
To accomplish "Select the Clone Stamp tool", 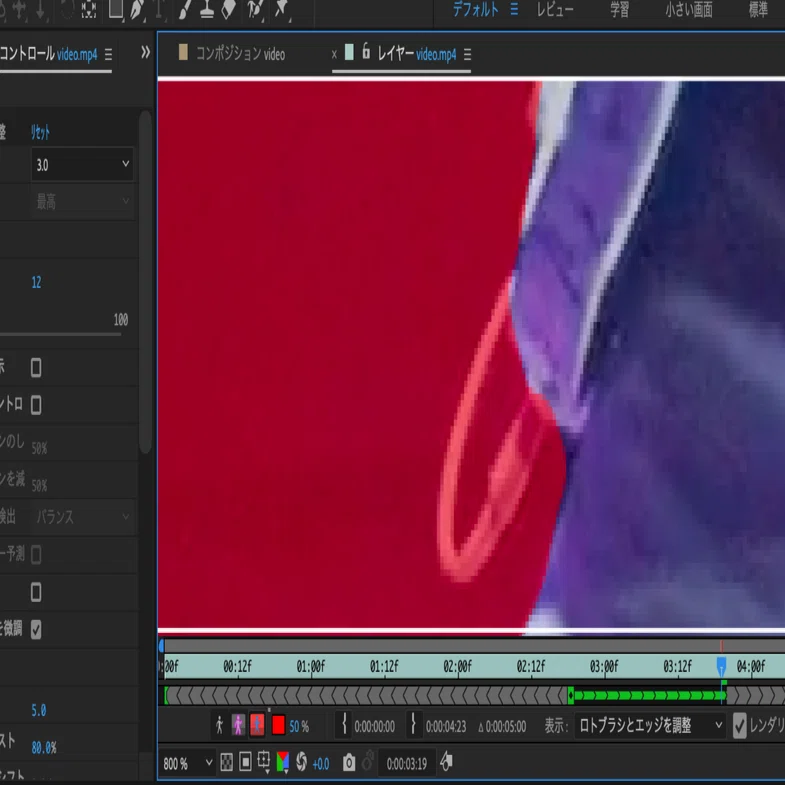I will coord(207,10).
